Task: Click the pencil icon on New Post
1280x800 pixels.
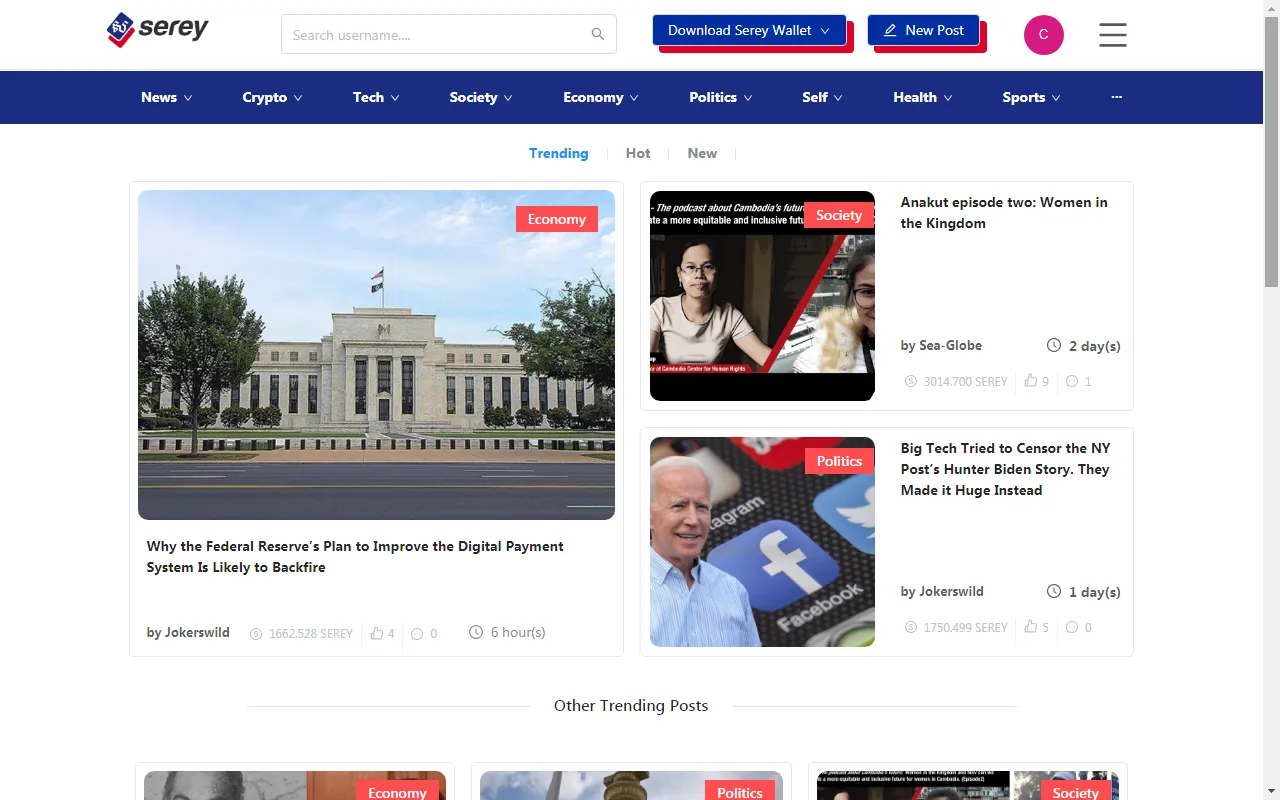Action: click(890, 31)
